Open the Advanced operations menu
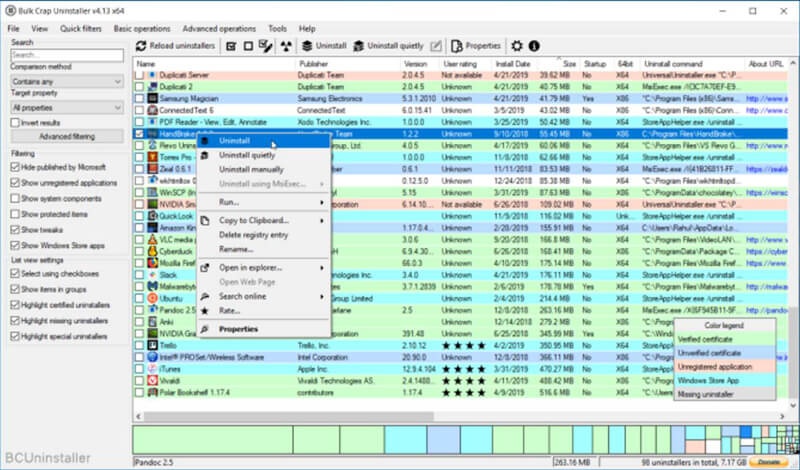This screenshot has height=470, width=800. tap(219, 29)
